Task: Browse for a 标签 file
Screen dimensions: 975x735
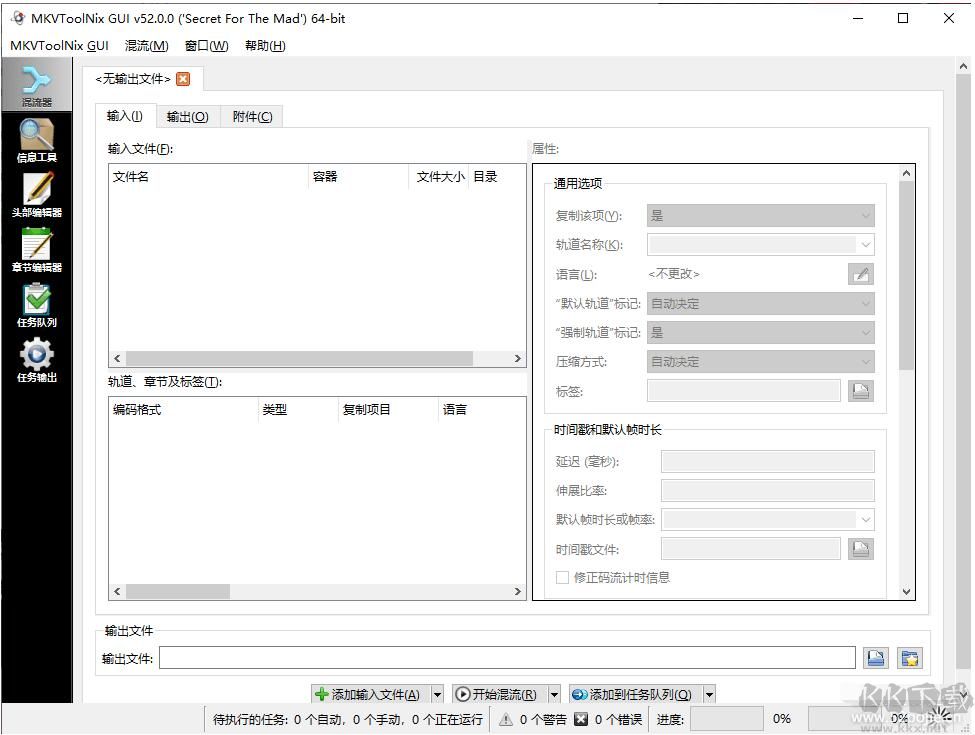Action: 861,390
